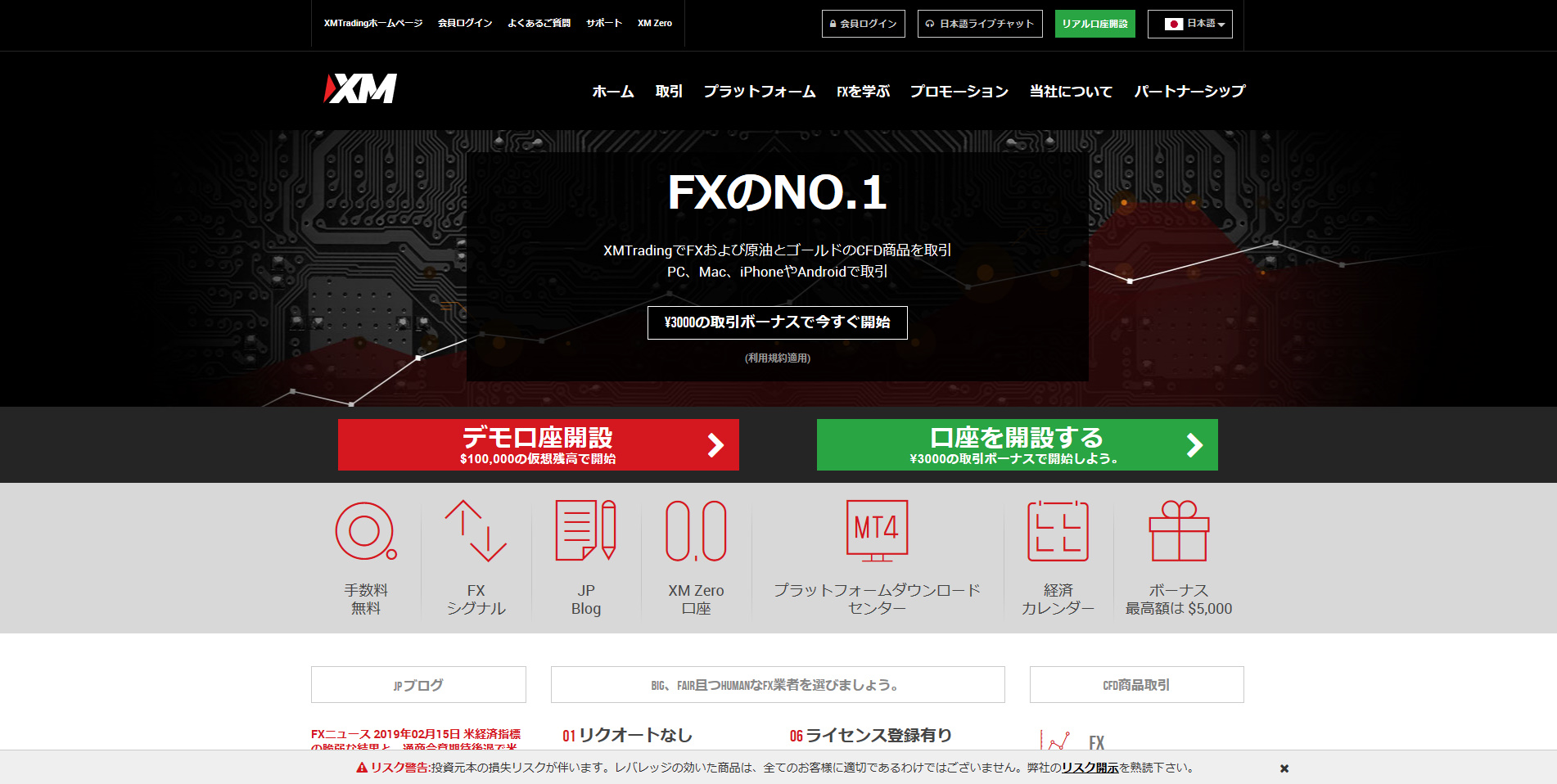Click the arrow on デモ口座開設 banner
This screenshot has height=784, width=1557.
(x=715, y=445)
